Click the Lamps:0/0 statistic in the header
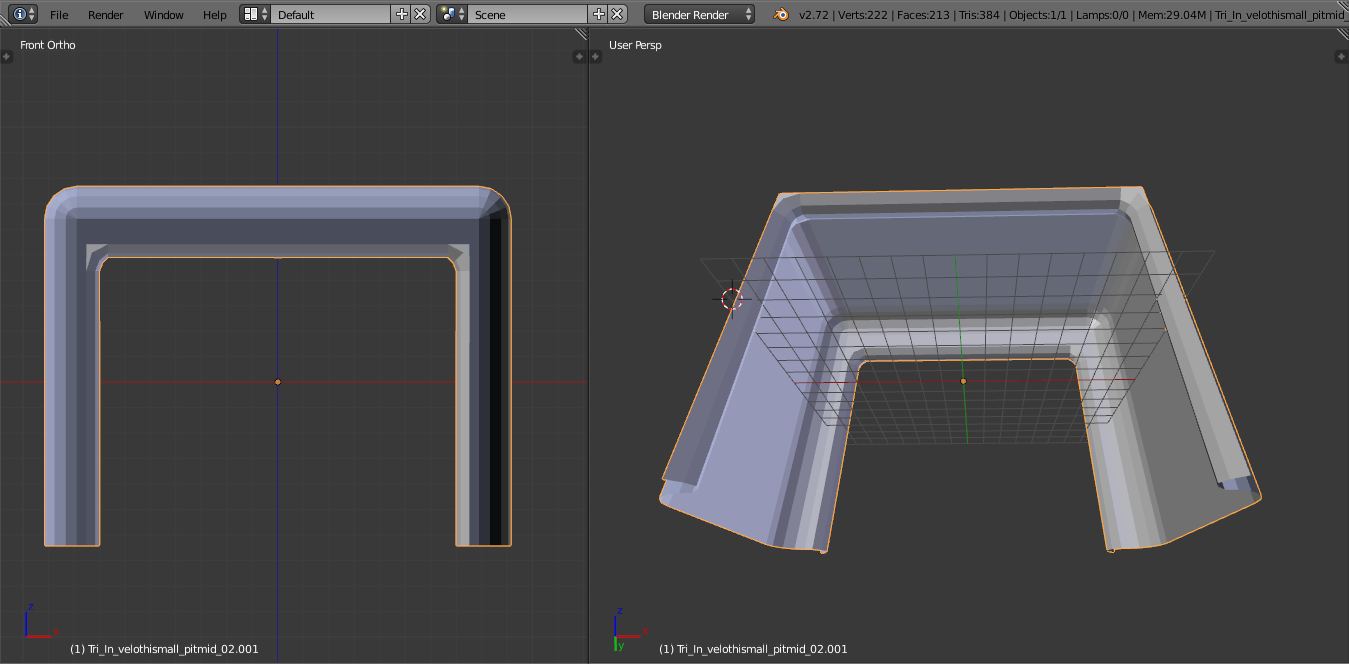Screen dimensions: 1349x664 [x=1103, y=15]
